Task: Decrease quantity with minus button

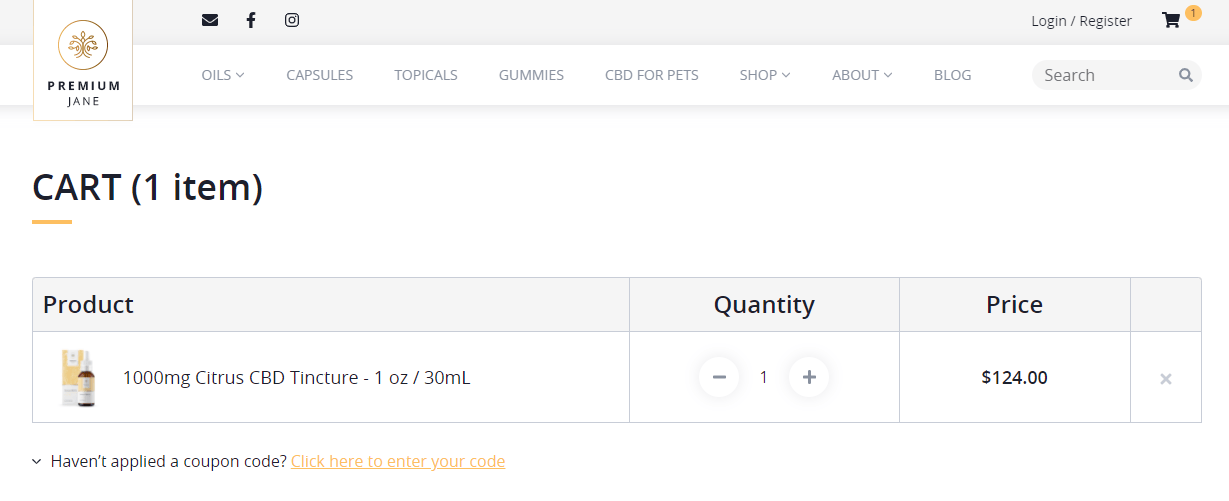Action: point(719,377)
